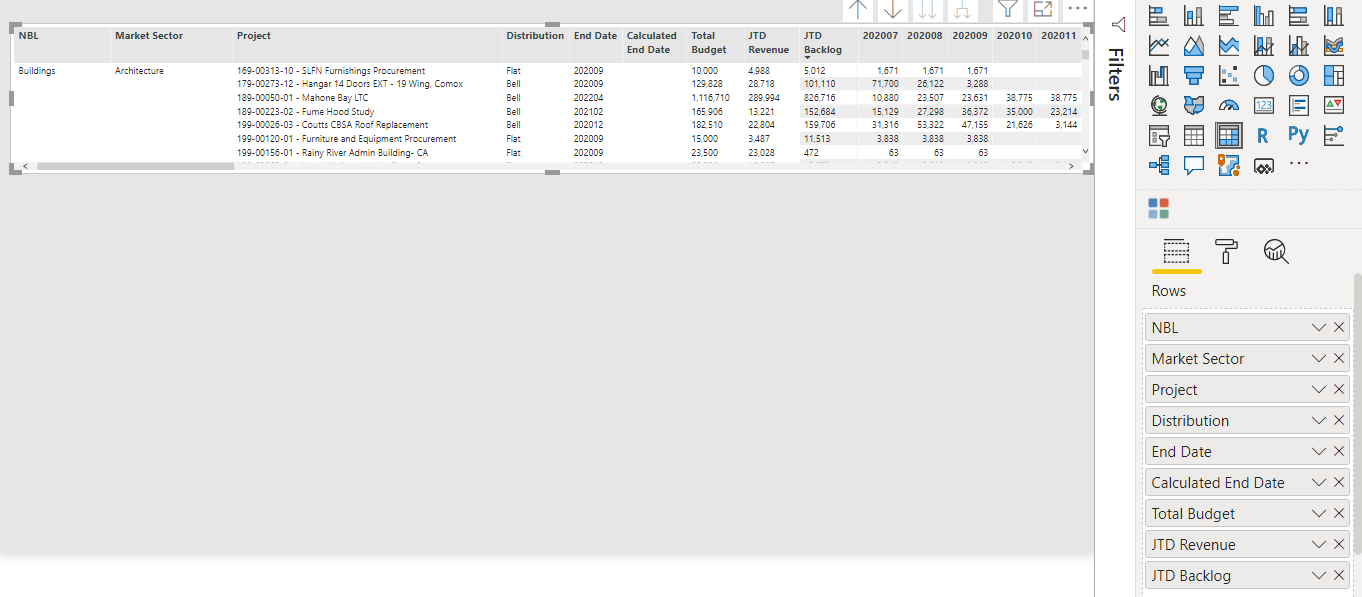The image size is (1362, 597).
Task: Add the Q&A speech bubble visual
Action: coord(1194,165)
